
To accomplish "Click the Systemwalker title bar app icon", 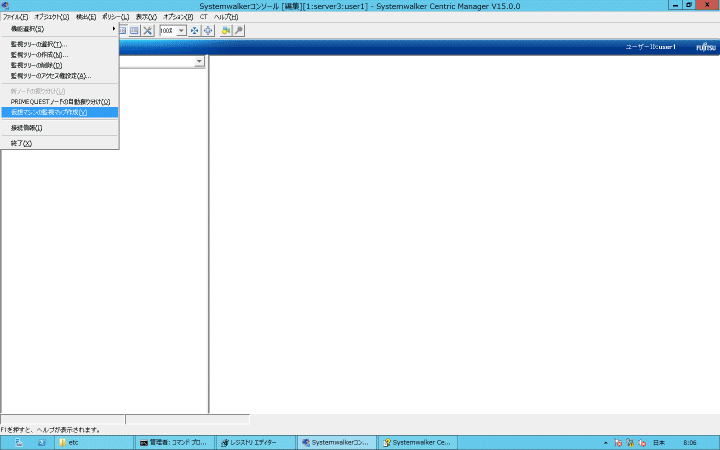I will click(x=5, y=6).
